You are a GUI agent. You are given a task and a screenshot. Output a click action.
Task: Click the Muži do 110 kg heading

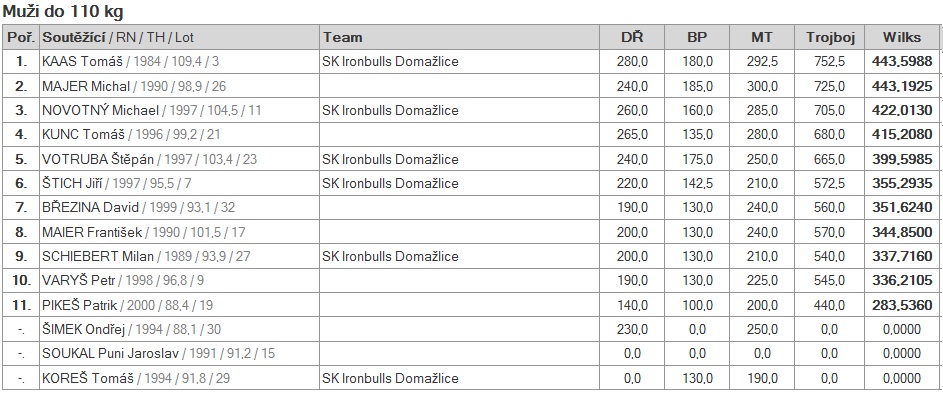tap(64, 11)
